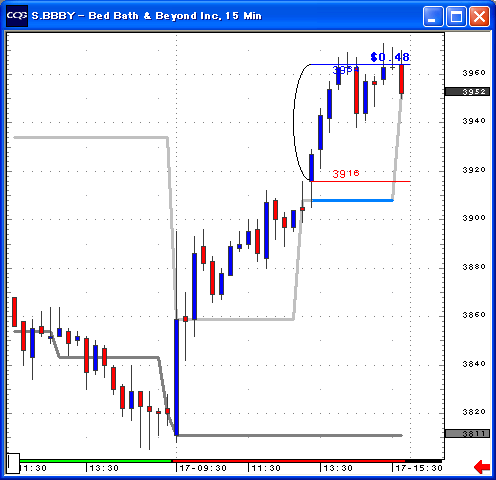Click the CQG logo icon in title bar
This screenshot has width=496, height=480.
pos(17,16)
